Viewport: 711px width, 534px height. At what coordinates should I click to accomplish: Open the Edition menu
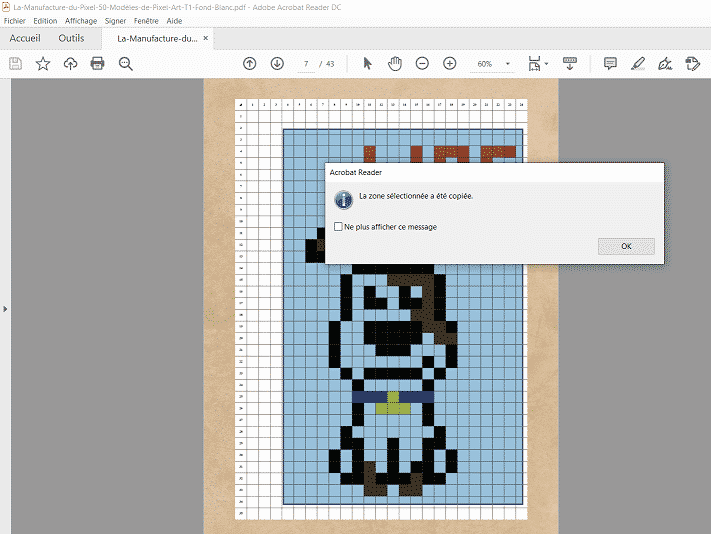click(45, 21)
